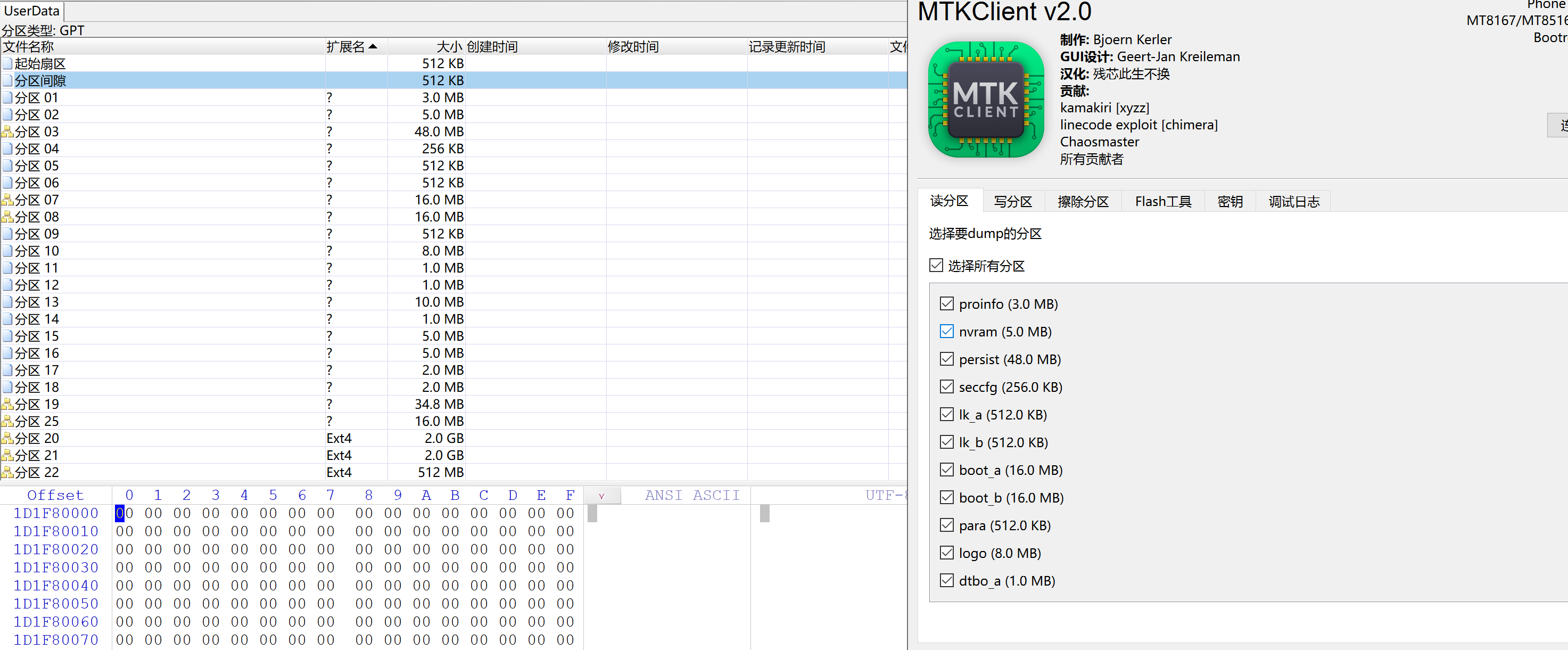
Task: Click the file icon next to 分区 04
Action: [7, 149]
